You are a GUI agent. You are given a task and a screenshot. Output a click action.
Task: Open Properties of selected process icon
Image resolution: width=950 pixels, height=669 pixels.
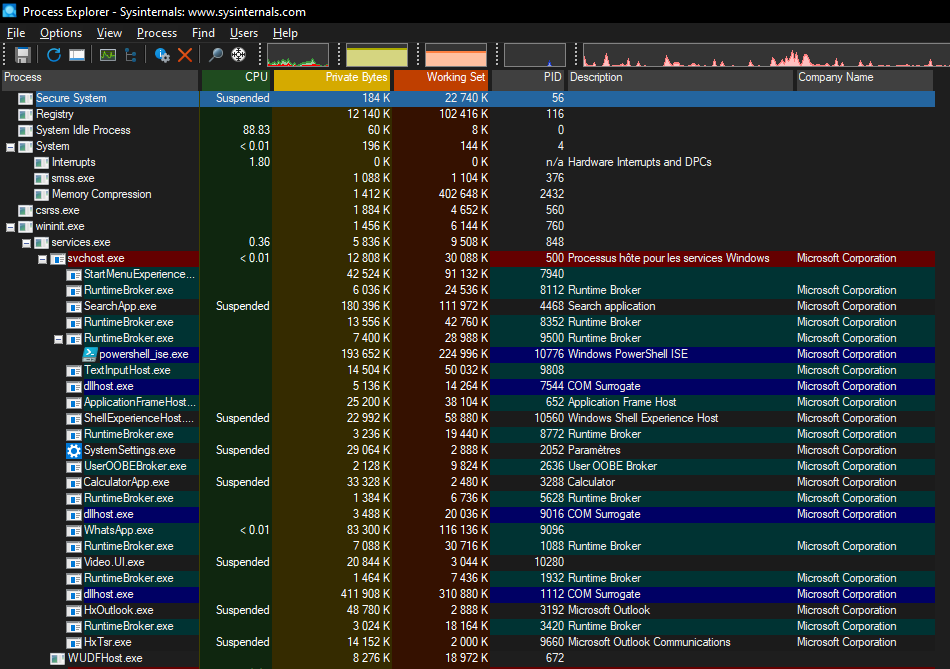point(162,55)
